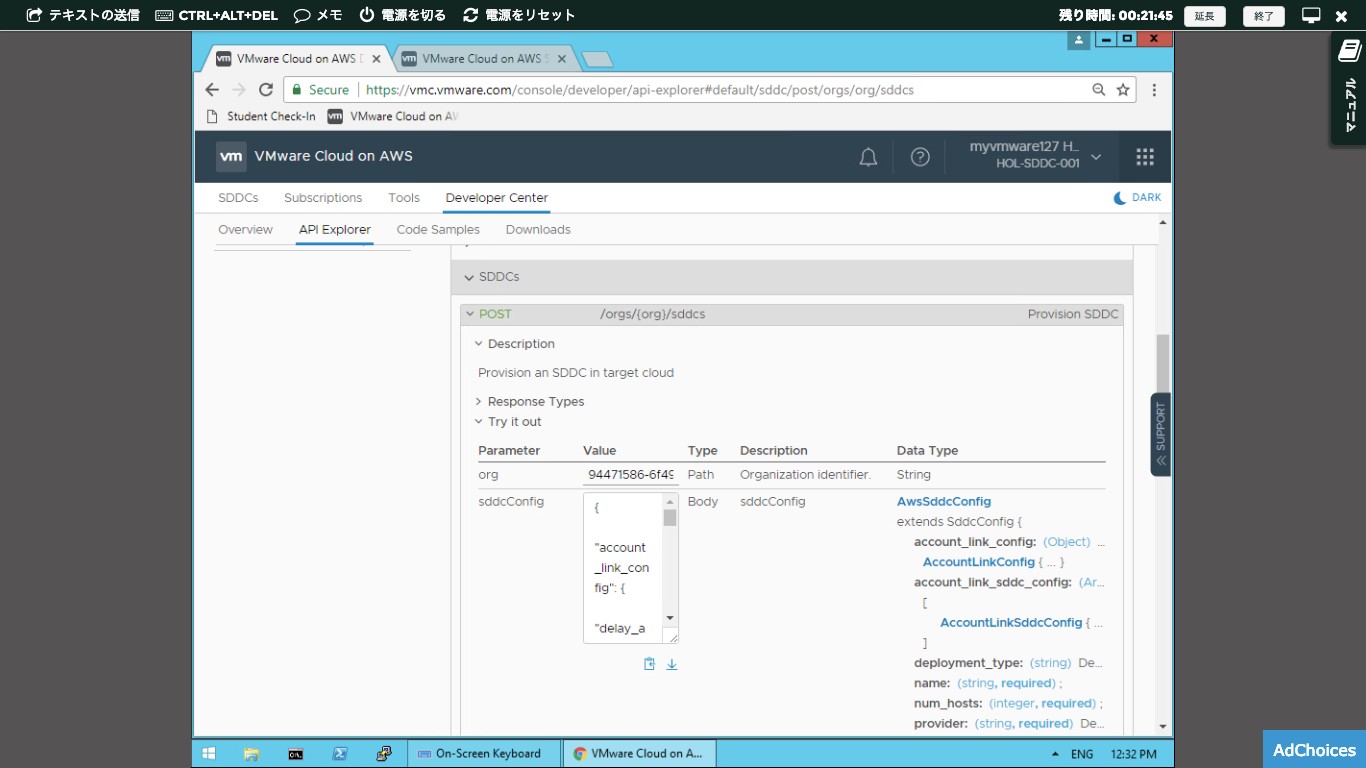Click the org value input field
1366x768 pixels.
[631, 475]
